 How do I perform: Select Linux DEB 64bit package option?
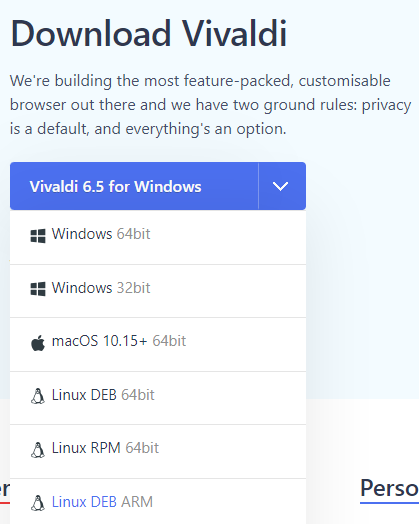pos(158,398)
